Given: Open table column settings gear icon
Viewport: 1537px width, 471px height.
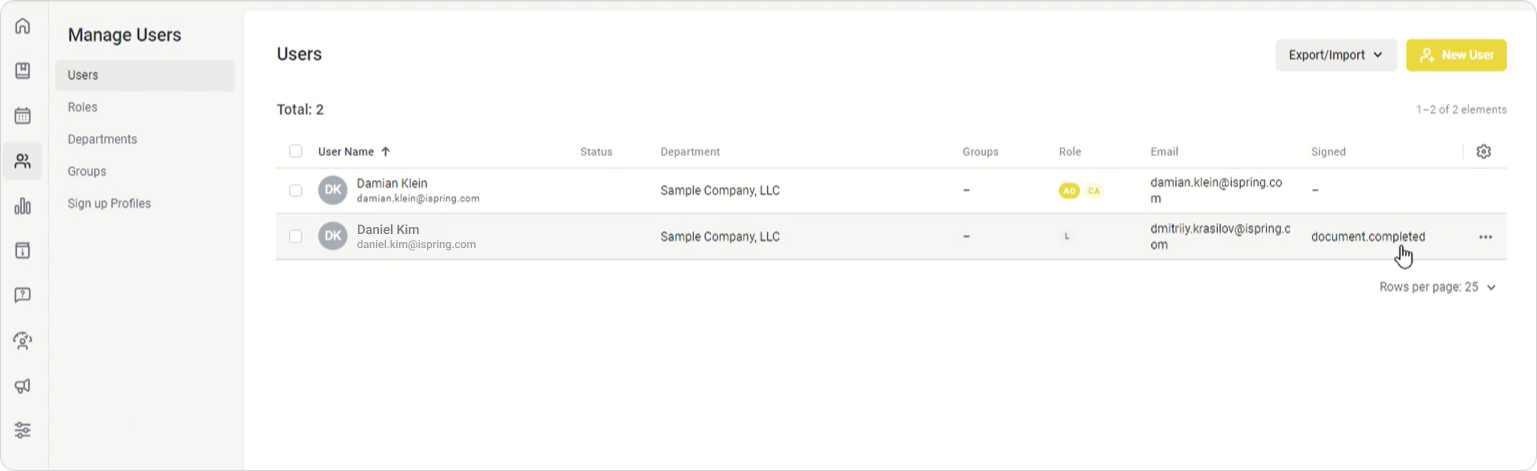Looking at the screenshot, I should [1484, 152].
